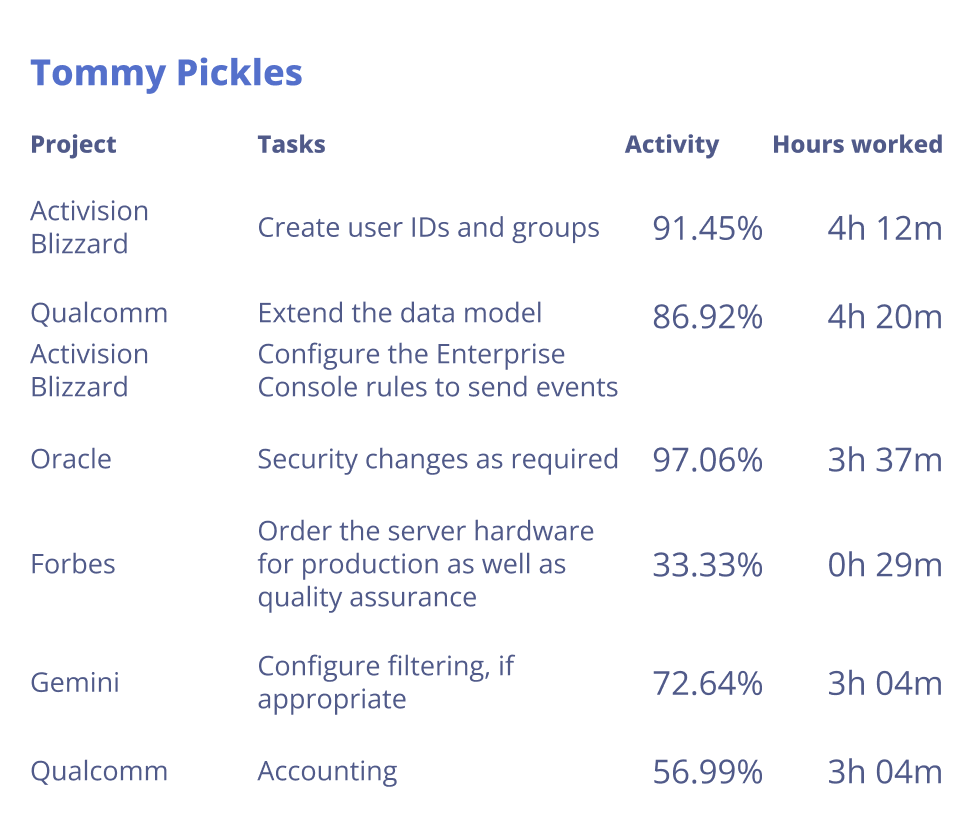Click the Tommy Pickles name heading
The image size is (974, 837).
tap(166, 73)
